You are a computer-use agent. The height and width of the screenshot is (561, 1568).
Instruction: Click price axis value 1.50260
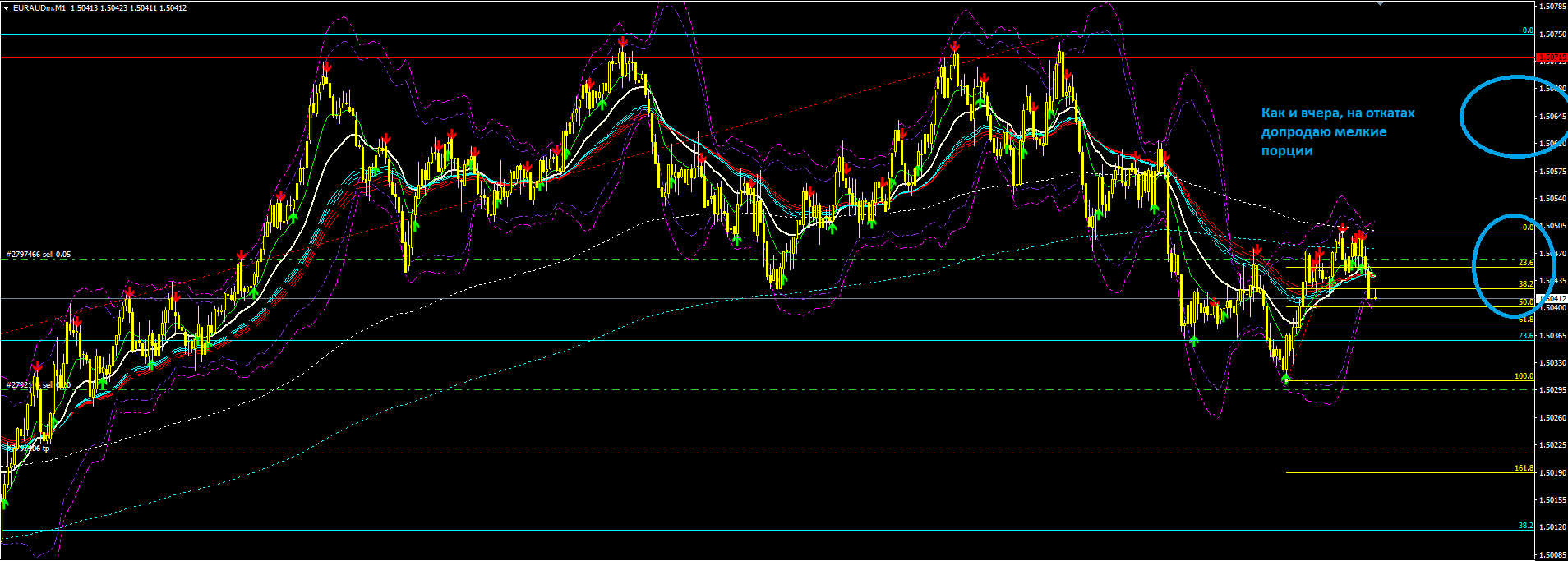[x=1552, y=418]
